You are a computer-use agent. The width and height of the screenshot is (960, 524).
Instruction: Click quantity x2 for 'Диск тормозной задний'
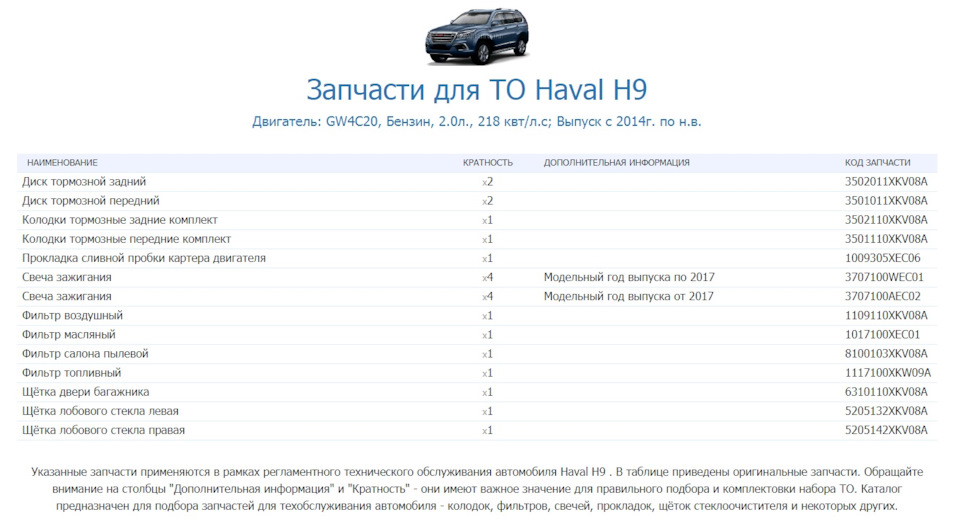click(487, 182)
